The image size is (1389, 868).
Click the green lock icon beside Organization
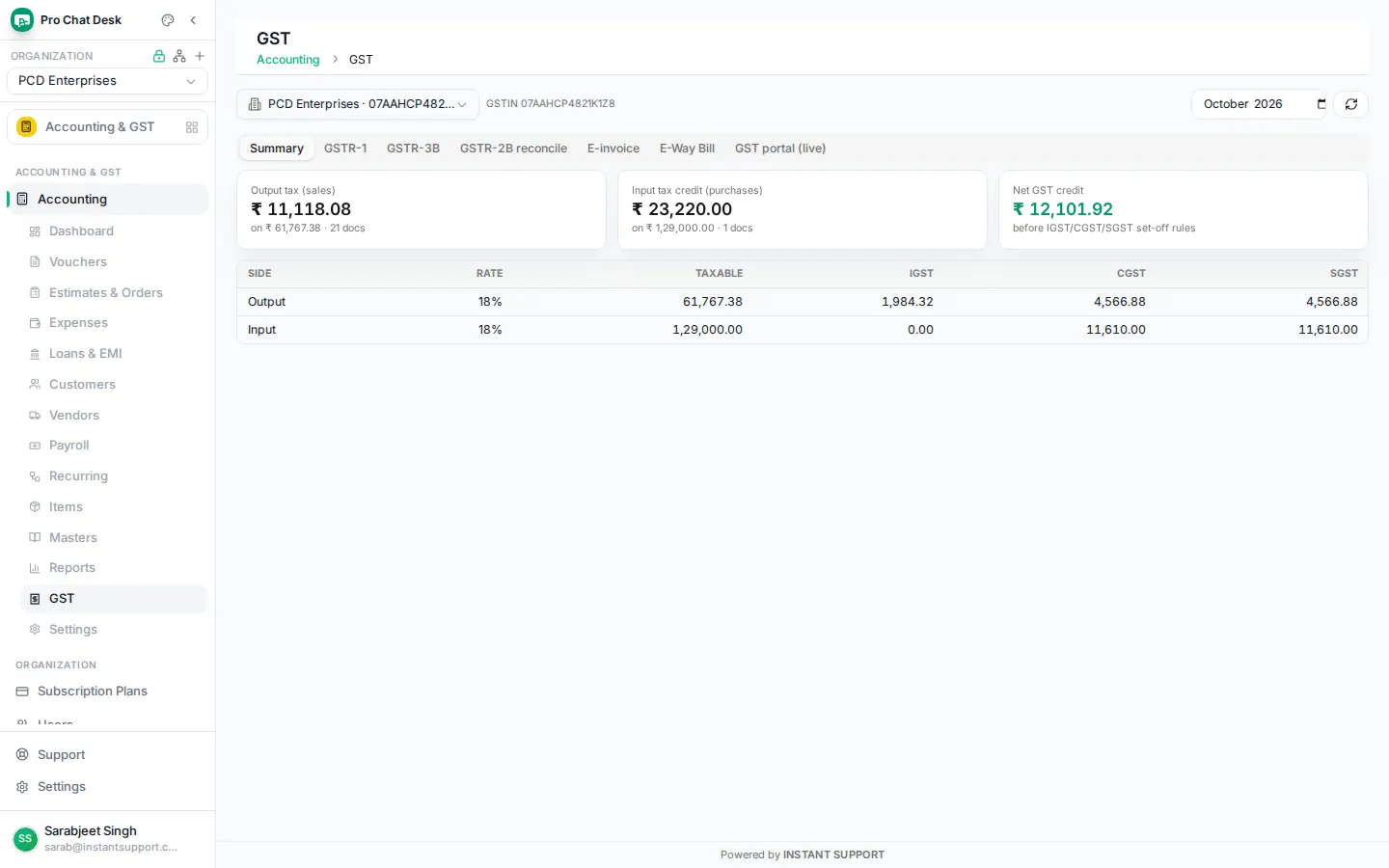159,56
